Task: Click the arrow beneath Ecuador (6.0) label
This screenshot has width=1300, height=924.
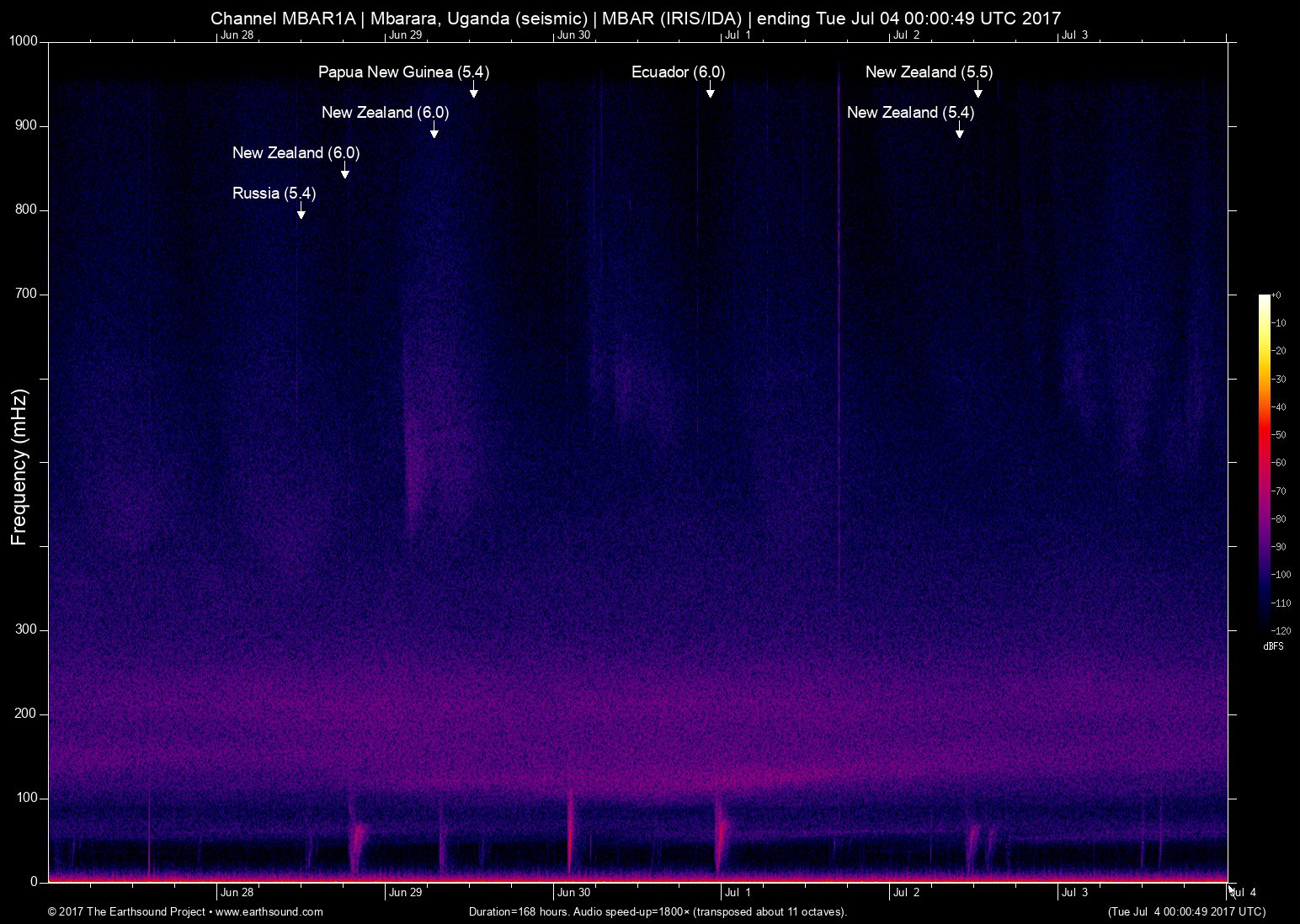Action: pos(711,89)
